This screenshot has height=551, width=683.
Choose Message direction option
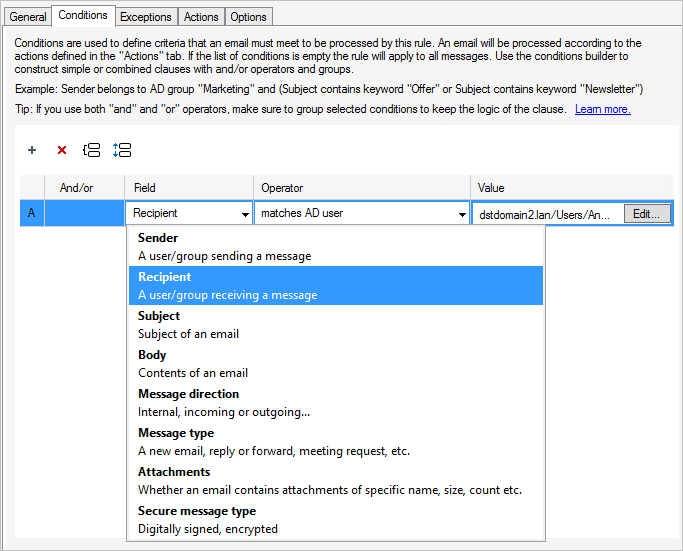point(336,402)
